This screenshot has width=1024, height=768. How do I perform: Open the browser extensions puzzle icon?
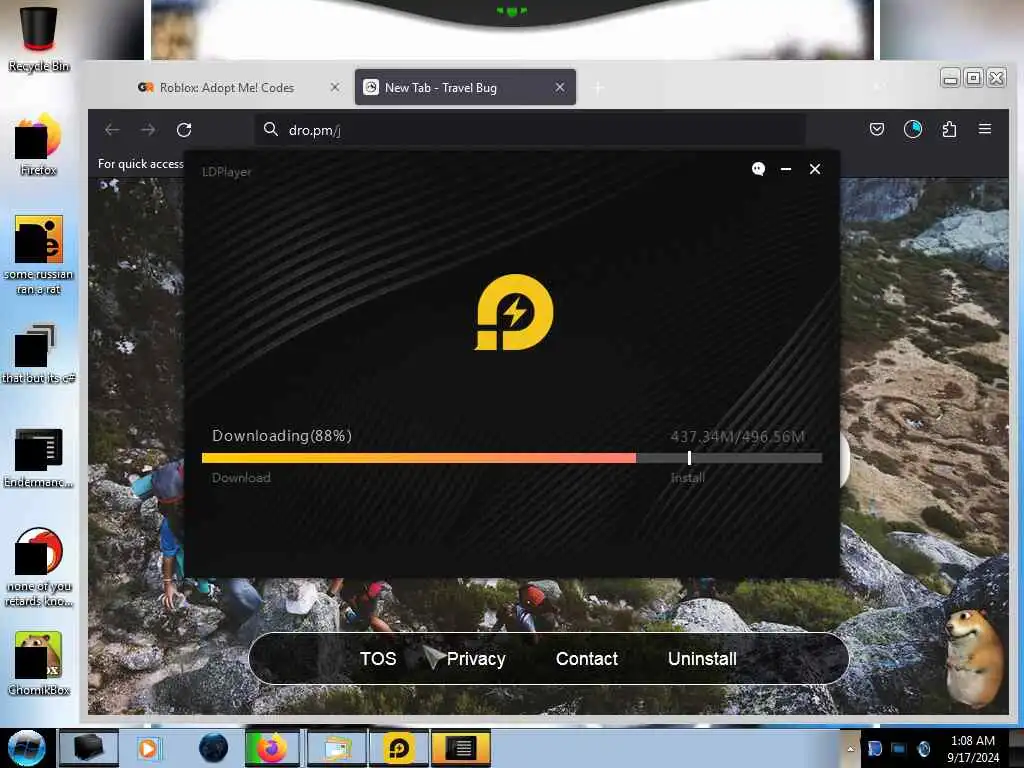click(x=950, y=129)
